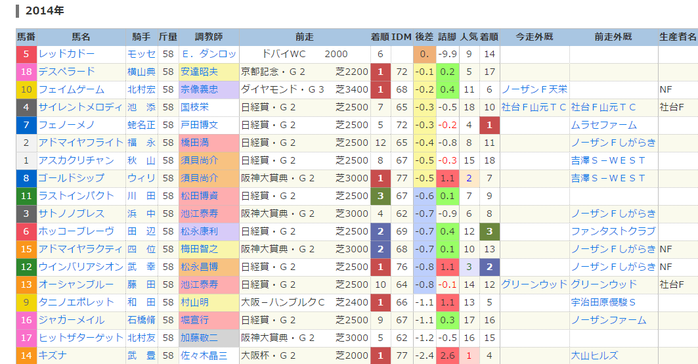Screen dimensions: 698x364
Task: Click the 前走 column header
Action: coord(304,37)
